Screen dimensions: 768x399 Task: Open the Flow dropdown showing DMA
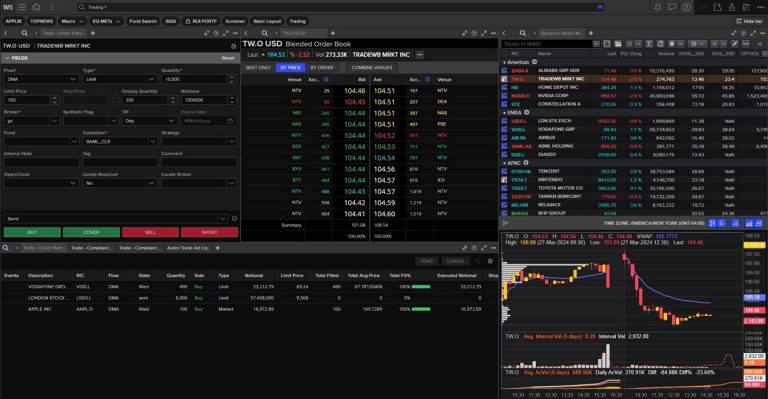click(x=40, y=79)
